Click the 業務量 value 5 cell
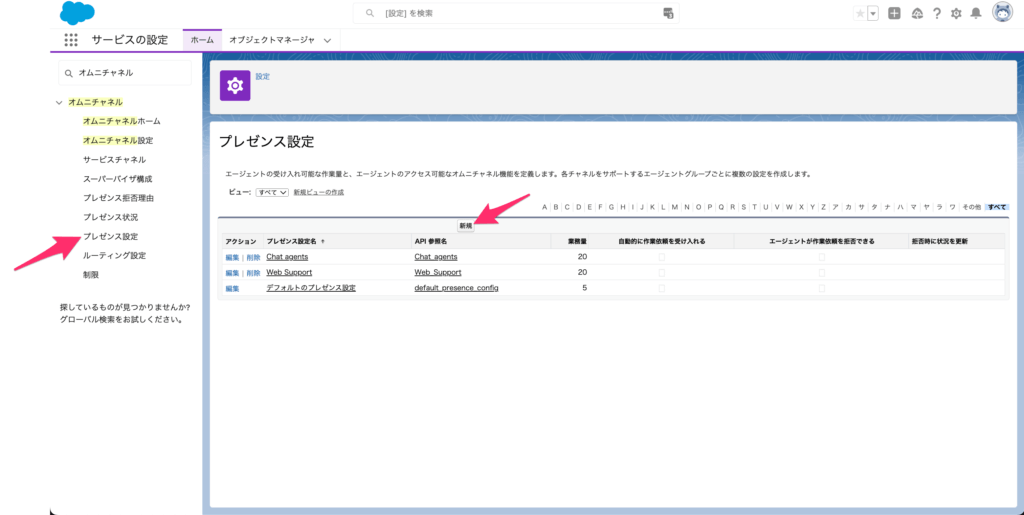This screenshot has height=515, width=1024. 584,288
